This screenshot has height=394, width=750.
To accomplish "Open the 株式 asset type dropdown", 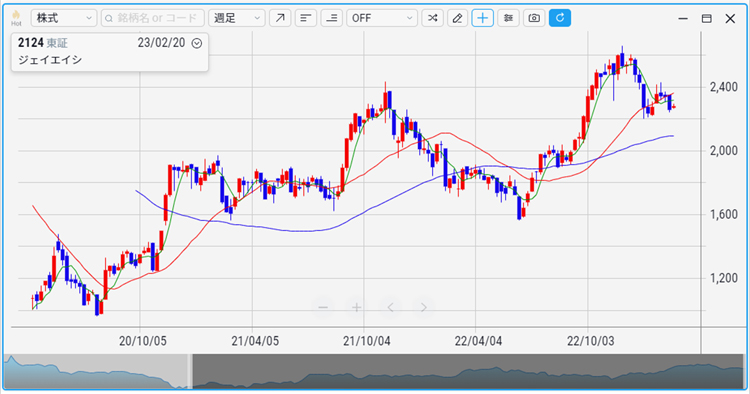I will [64, 18].
